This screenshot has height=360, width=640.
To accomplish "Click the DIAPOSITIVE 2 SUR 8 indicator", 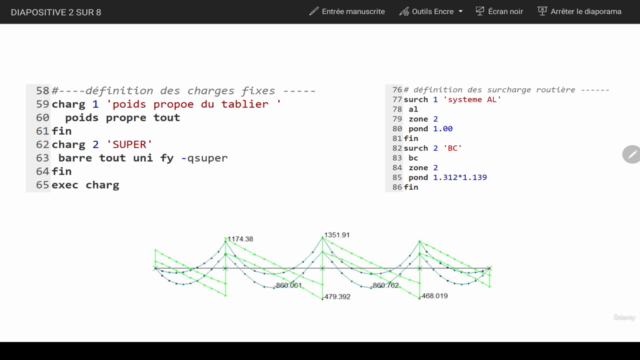I will [x=56, y=13].
